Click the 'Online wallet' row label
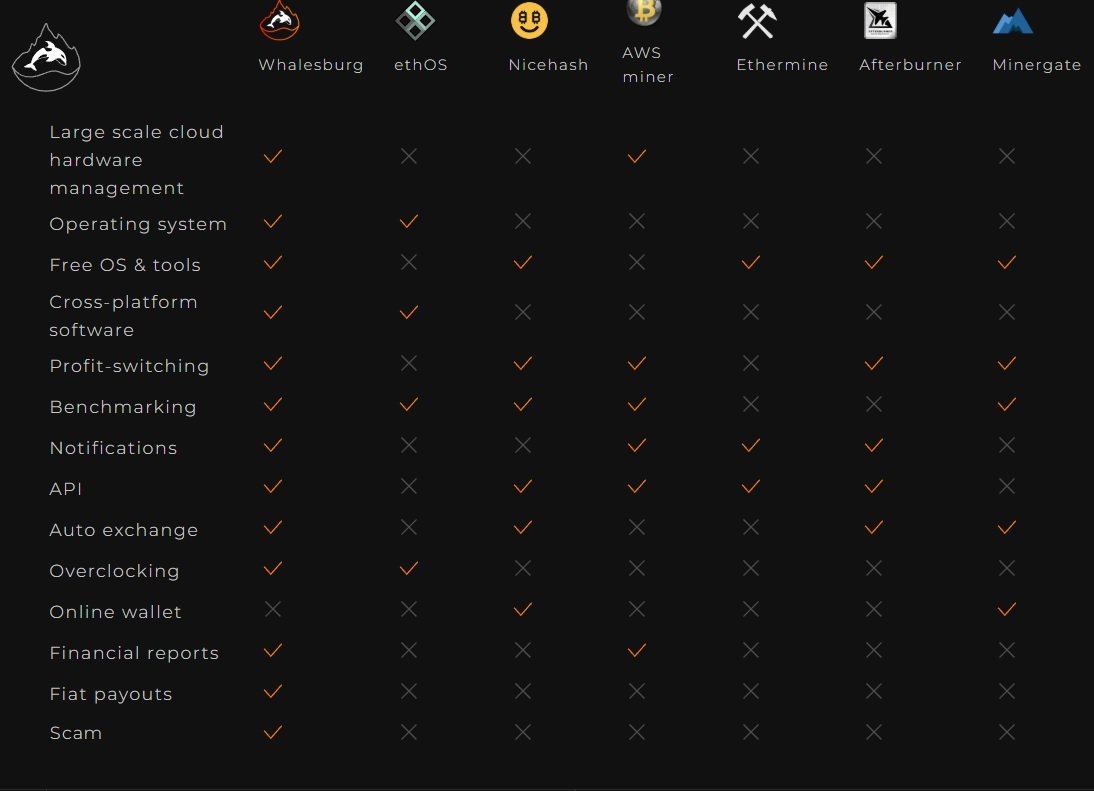The image size is (1094, 791). click(115, 612)
